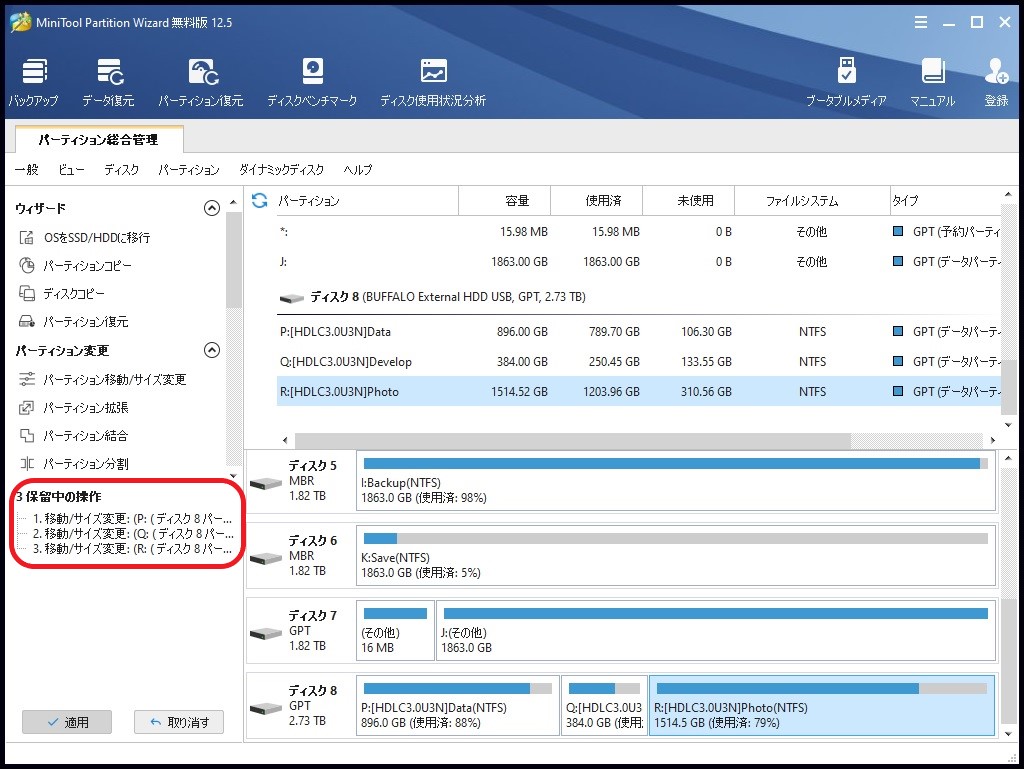Open the パーティション menu
The image size is (1024, 769).
pyautogui.click(x=189, y=170)
